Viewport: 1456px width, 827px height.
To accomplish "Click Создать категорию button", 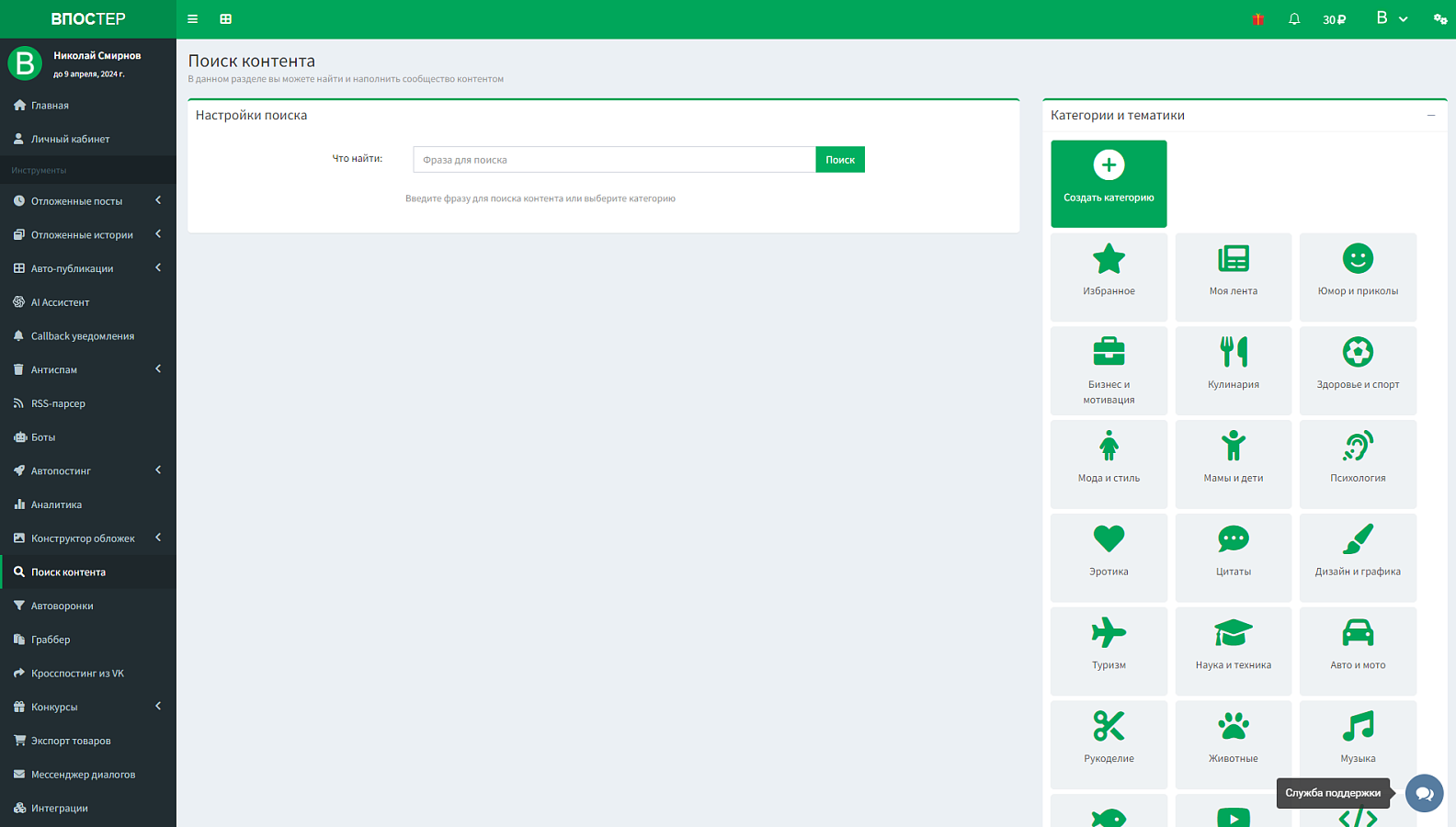I will 1109,184.
